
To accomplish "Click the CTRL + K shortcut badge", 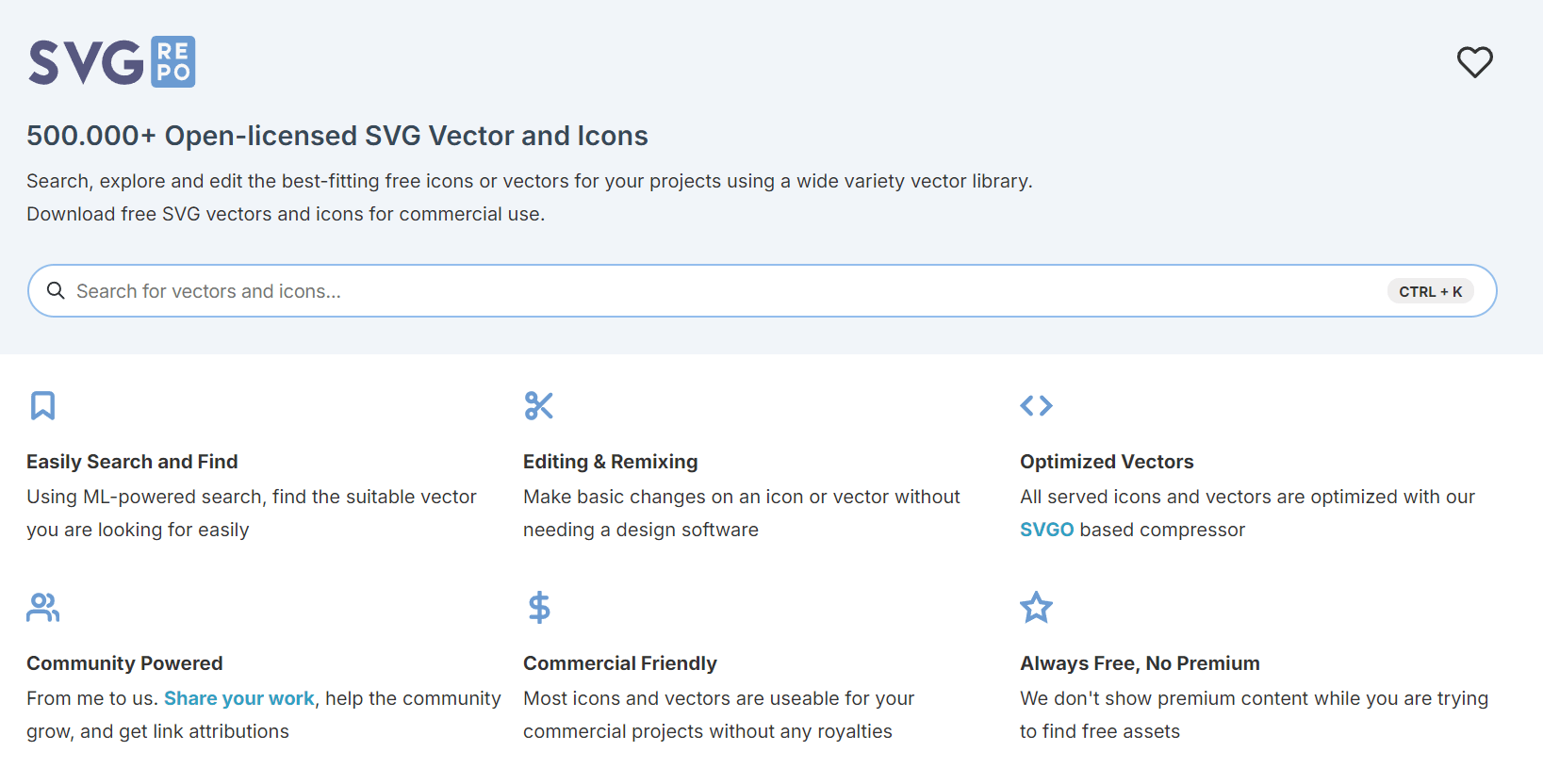I will point(1430,291).
